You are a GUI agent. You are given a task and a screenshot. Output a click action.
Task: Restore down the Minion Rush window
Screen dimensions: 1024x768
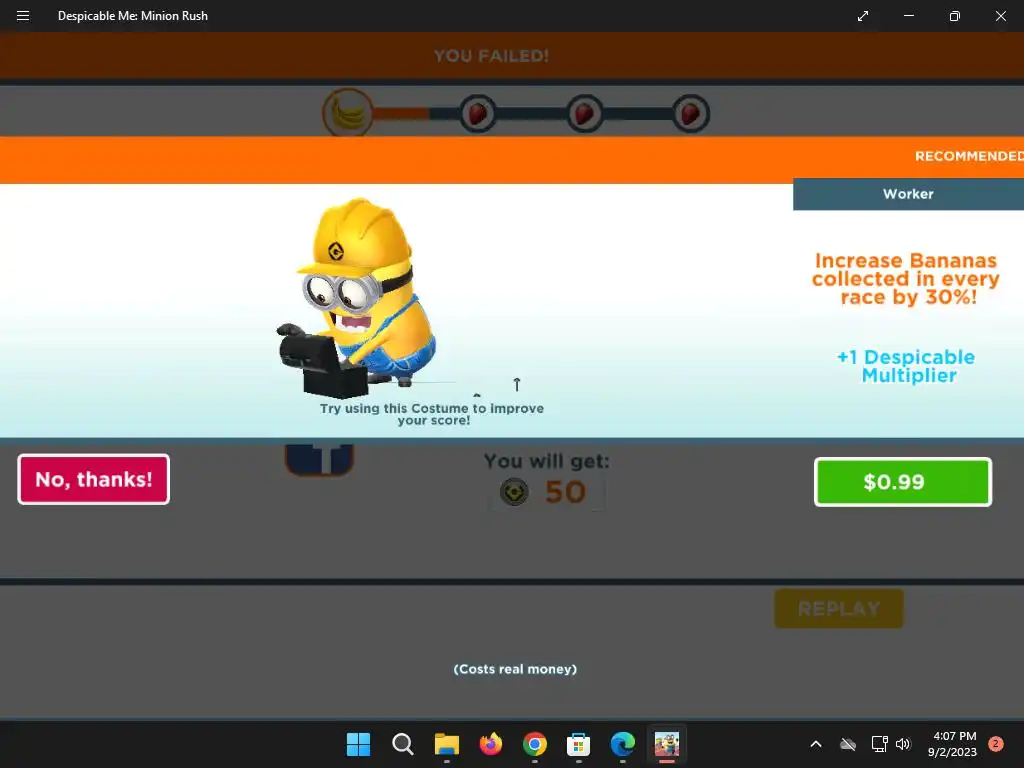(955, 16)
